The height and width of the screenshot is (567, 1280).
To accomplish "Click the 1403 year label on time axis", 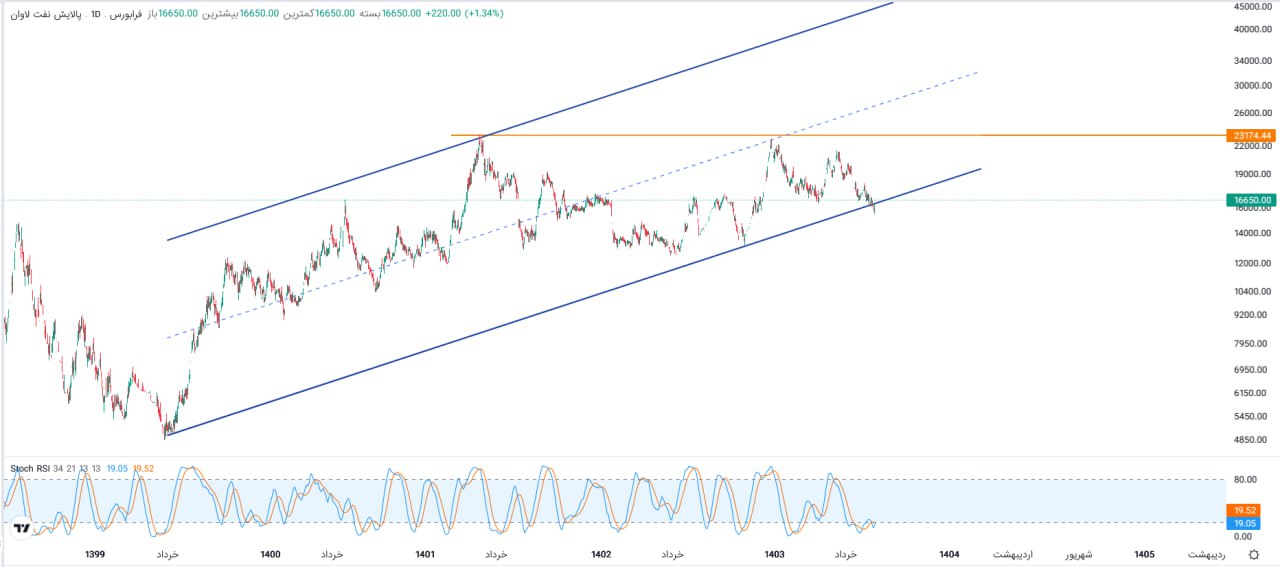I will (774, 554).
